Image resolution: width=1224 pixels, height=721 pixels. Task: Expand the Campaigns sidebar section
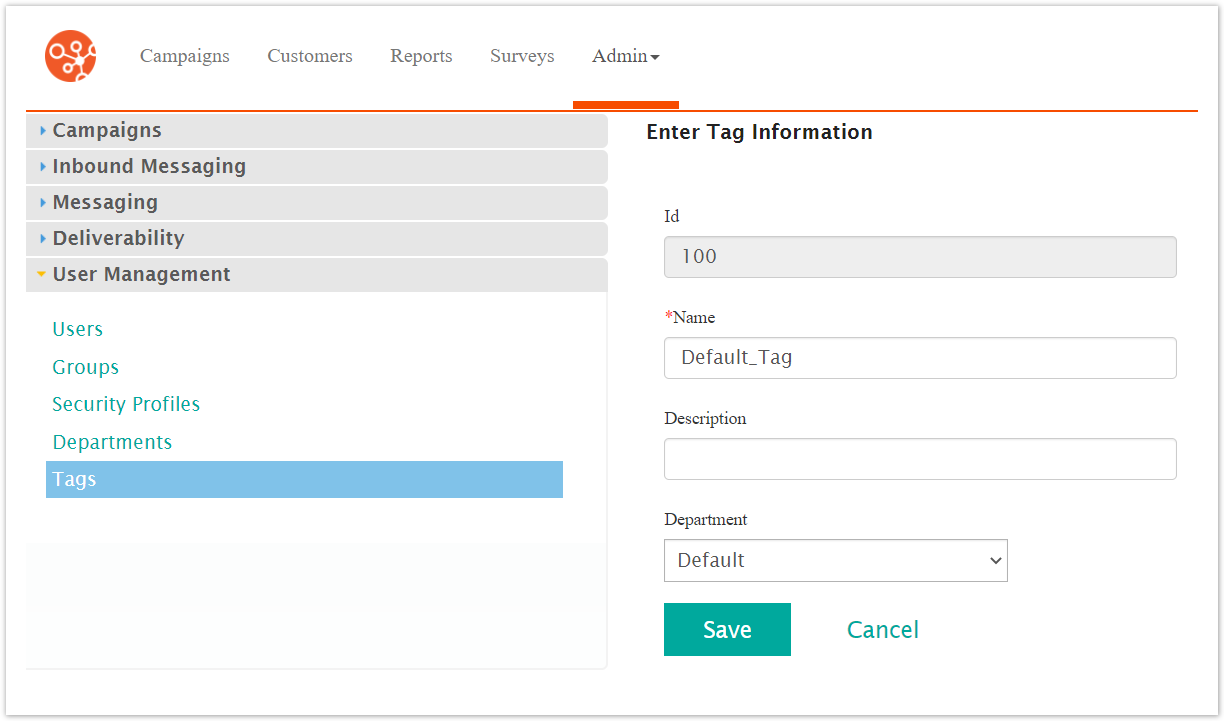107,130
